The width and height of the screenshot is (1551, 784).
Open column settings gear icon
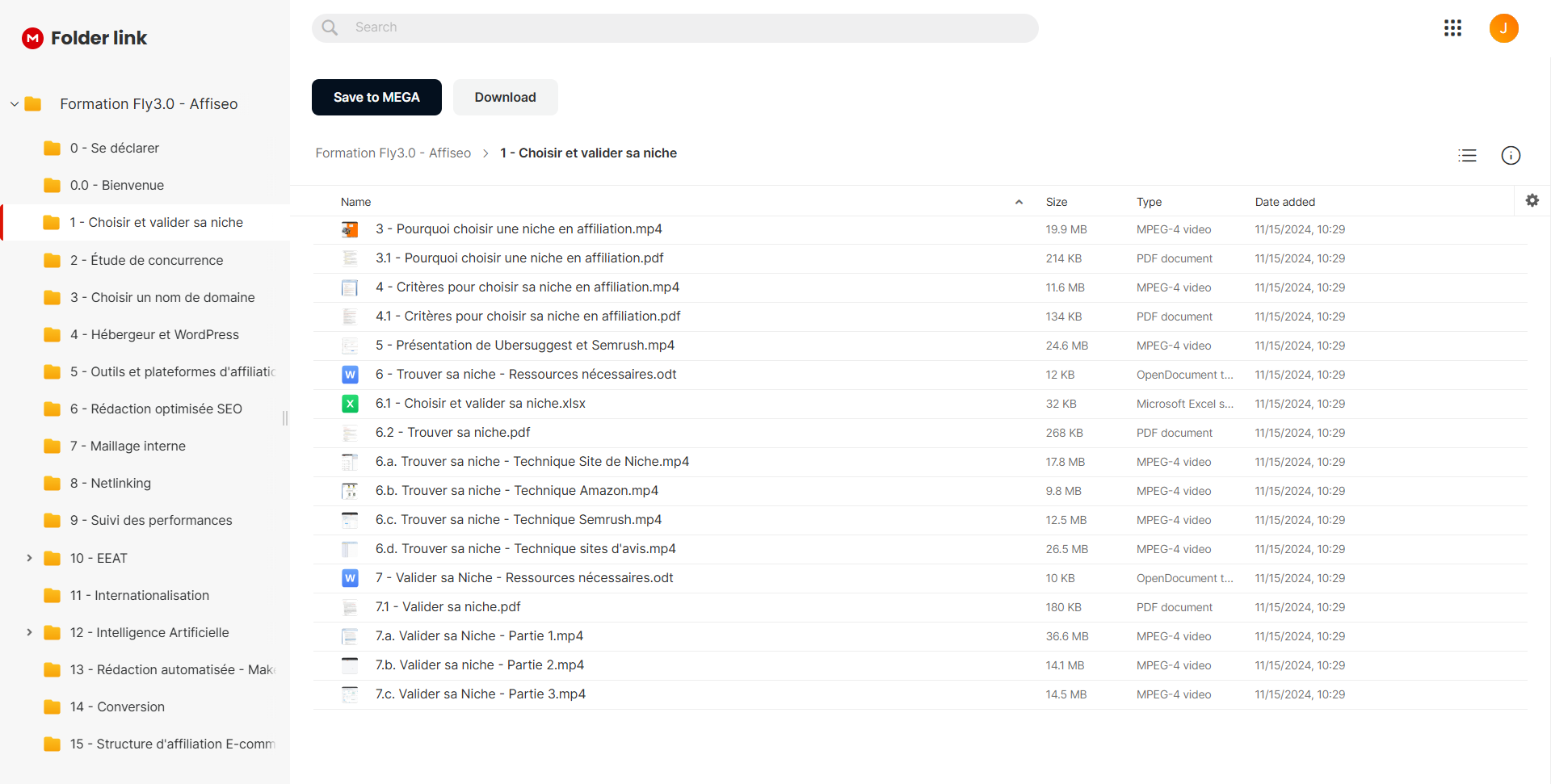[1532, 200]
